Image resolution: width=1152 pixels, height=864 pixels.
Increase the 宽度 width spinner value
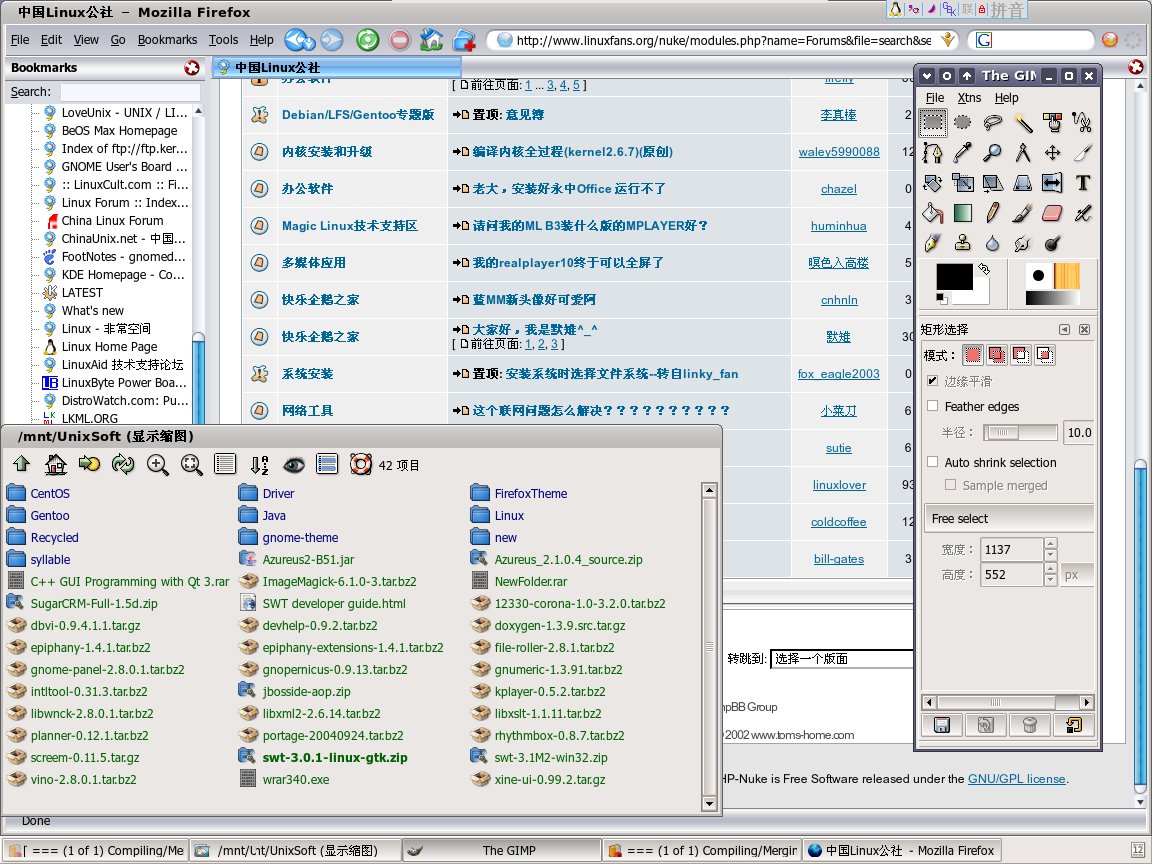(1051, 544)
